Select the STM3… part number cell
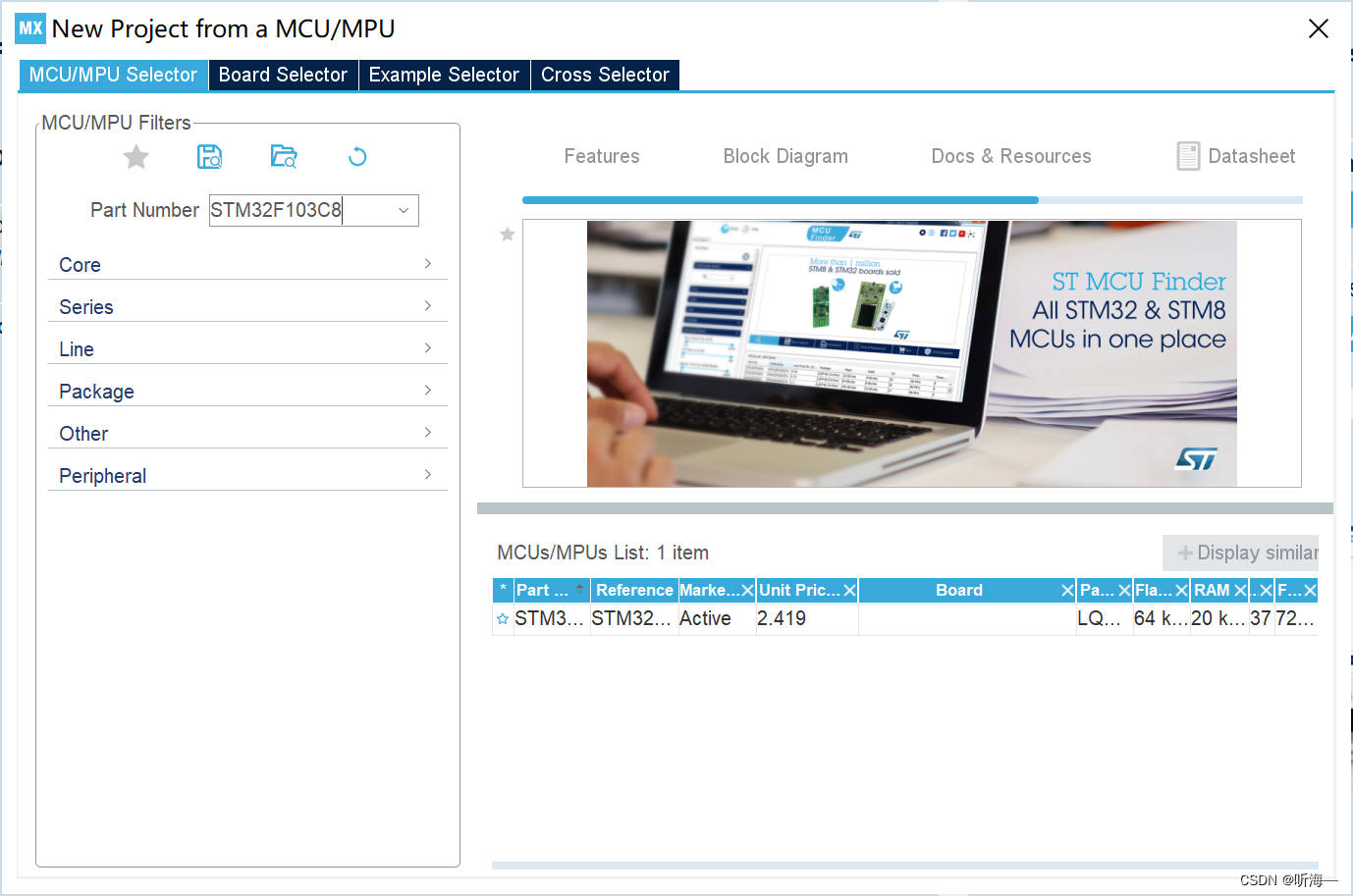Screen dimensions: 1353x896 550,619
